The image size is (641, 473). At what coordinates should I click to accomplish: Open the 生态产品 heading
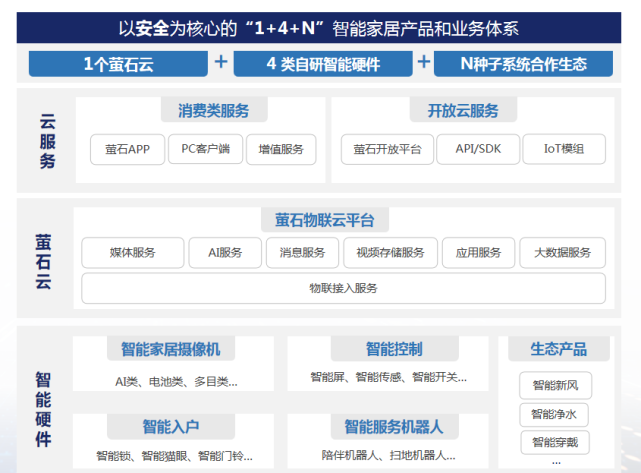point(559,349)
